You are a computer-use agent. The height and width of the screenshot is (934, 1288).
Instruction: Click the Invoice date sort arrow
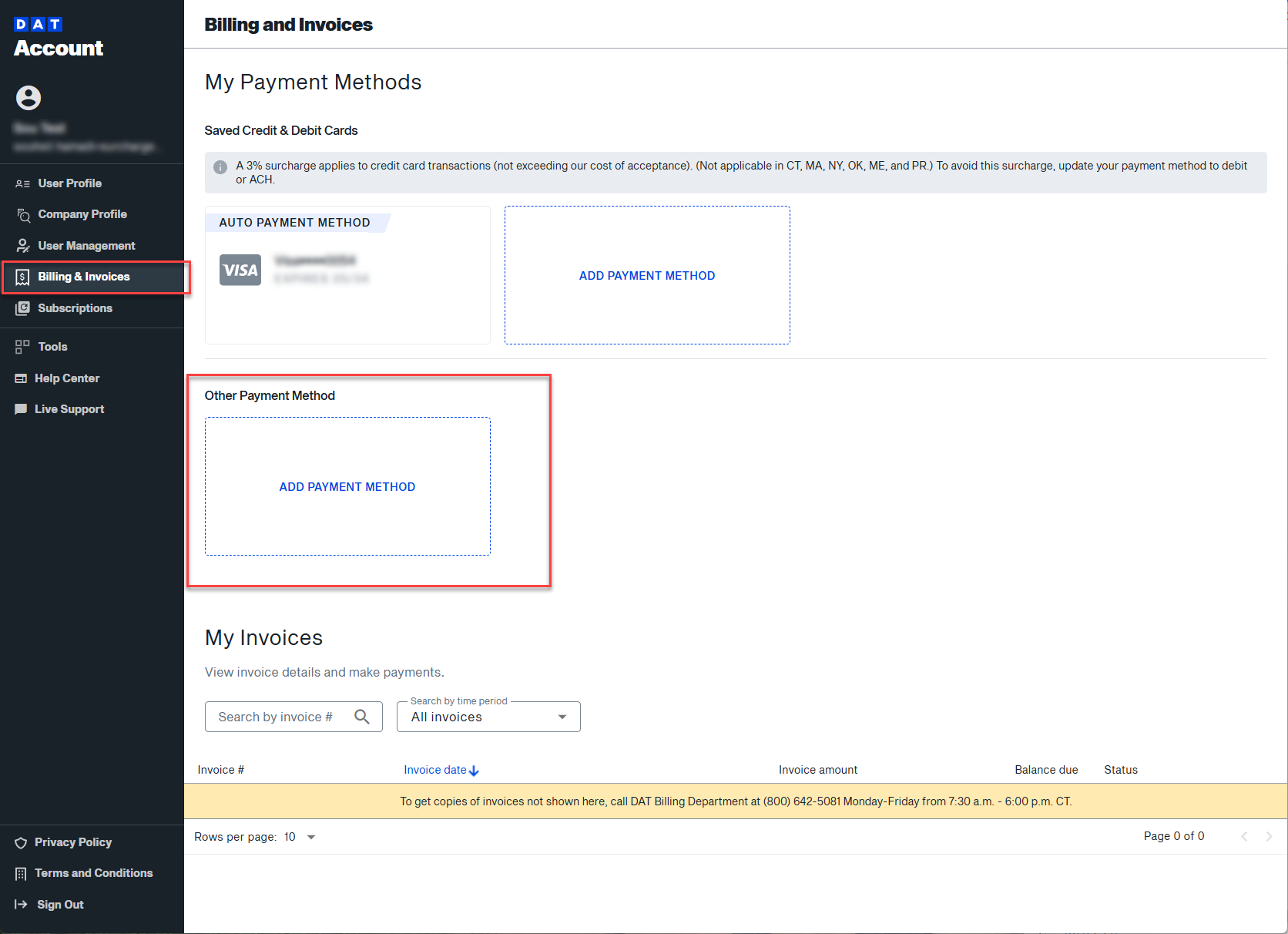click(x=474, y=771)
